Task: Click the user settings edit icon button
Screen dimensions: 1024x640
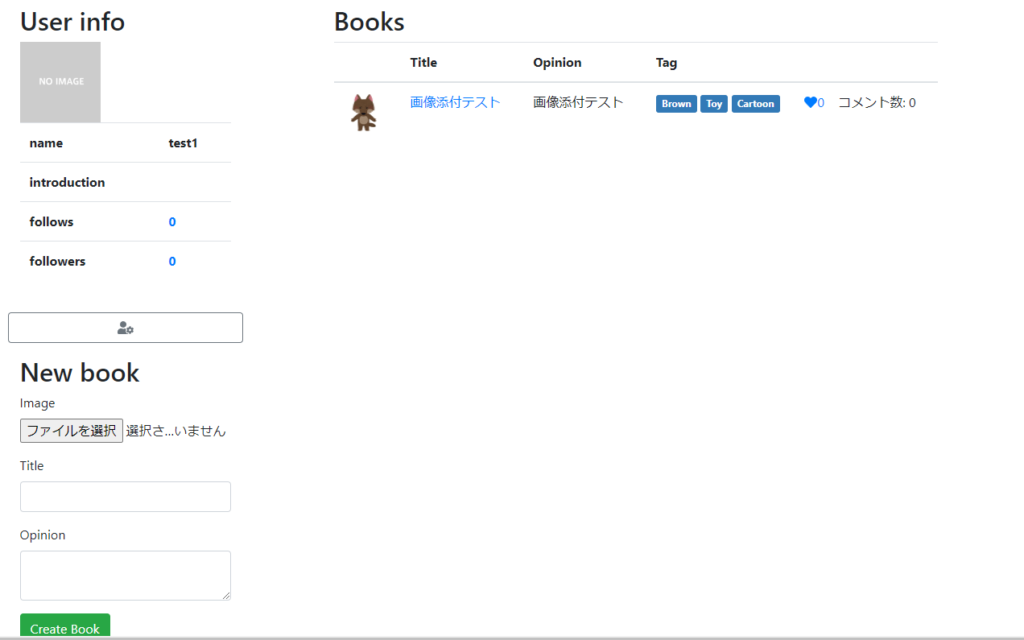Action: tap(125, 327)
